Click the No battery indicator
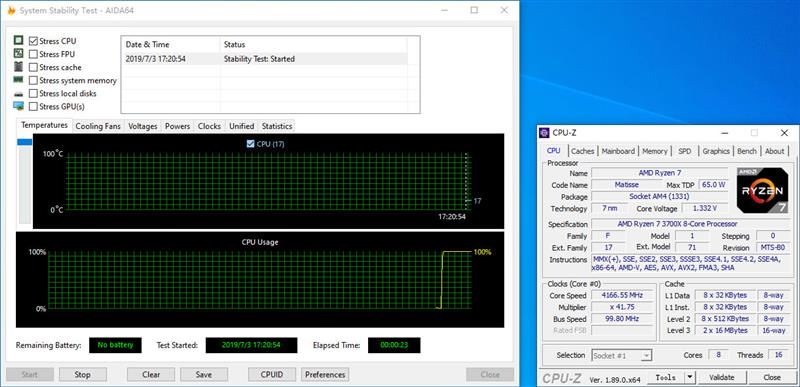 point(115,345)
